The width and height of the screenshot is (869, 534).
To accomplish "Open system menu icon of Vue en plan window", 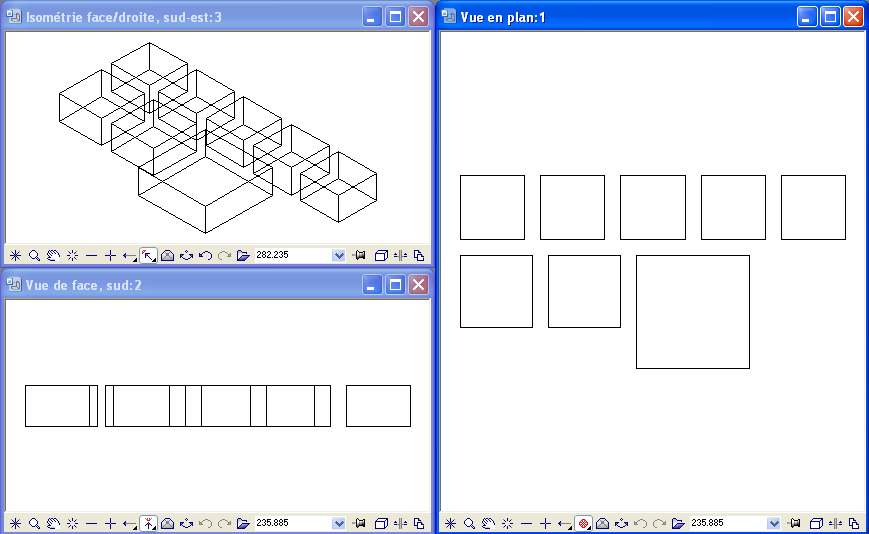I will (x=449, y=17).
